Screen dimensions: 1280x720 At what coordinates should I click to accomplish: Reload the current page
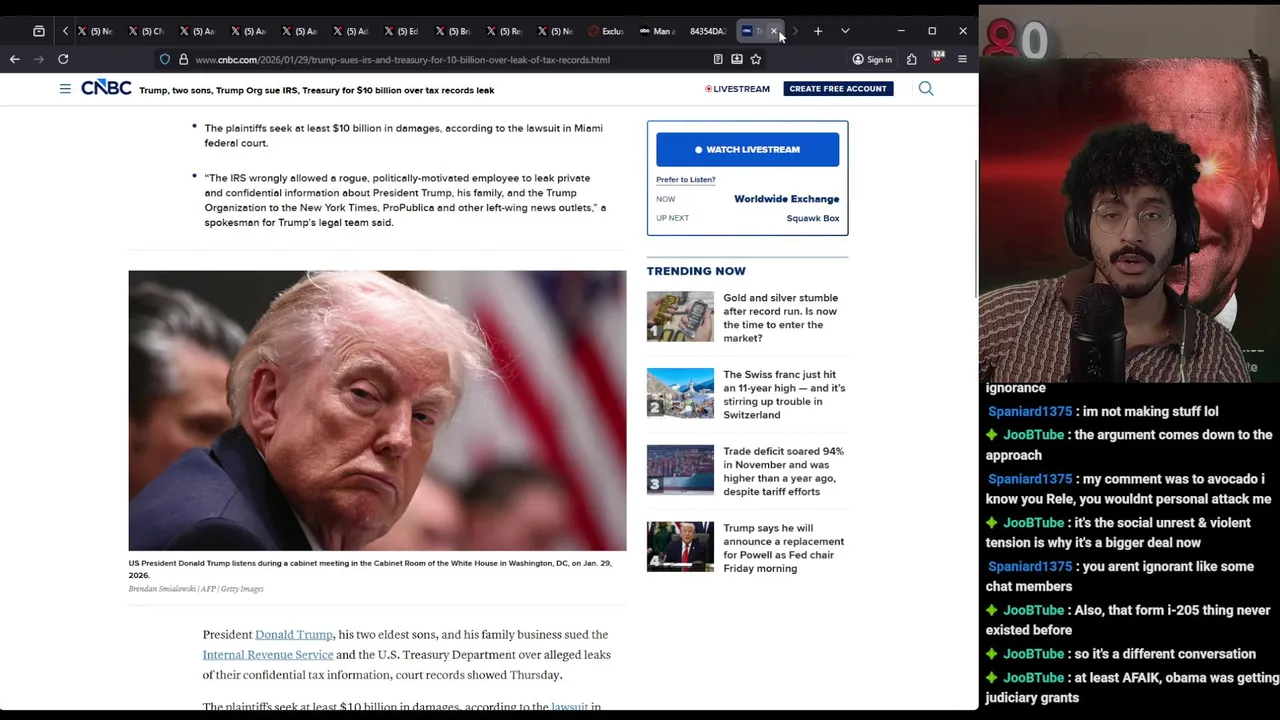tap(63, 59)
